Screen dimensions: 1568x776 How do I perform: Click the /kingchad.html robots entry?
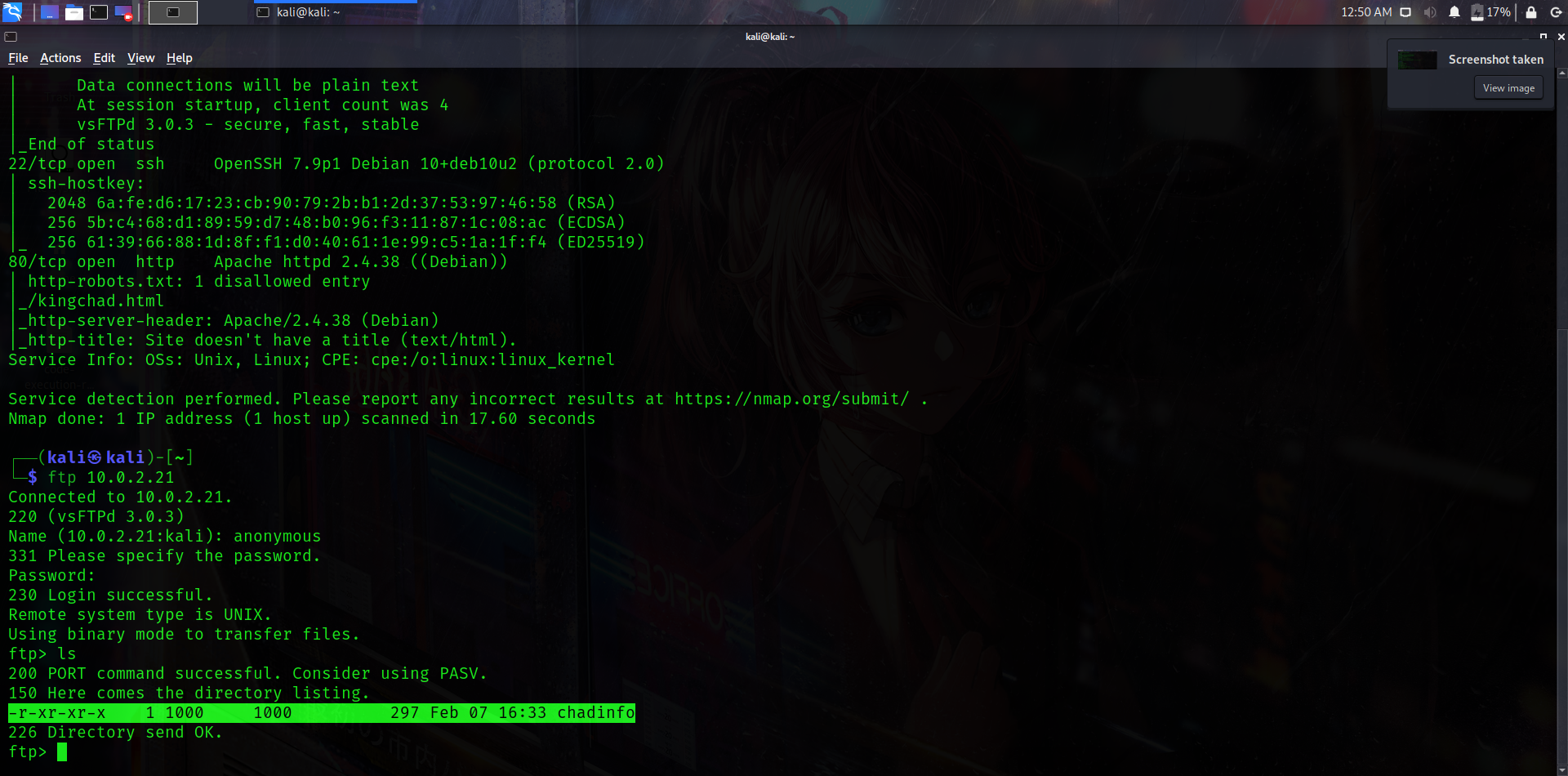(x=96, y=301)
